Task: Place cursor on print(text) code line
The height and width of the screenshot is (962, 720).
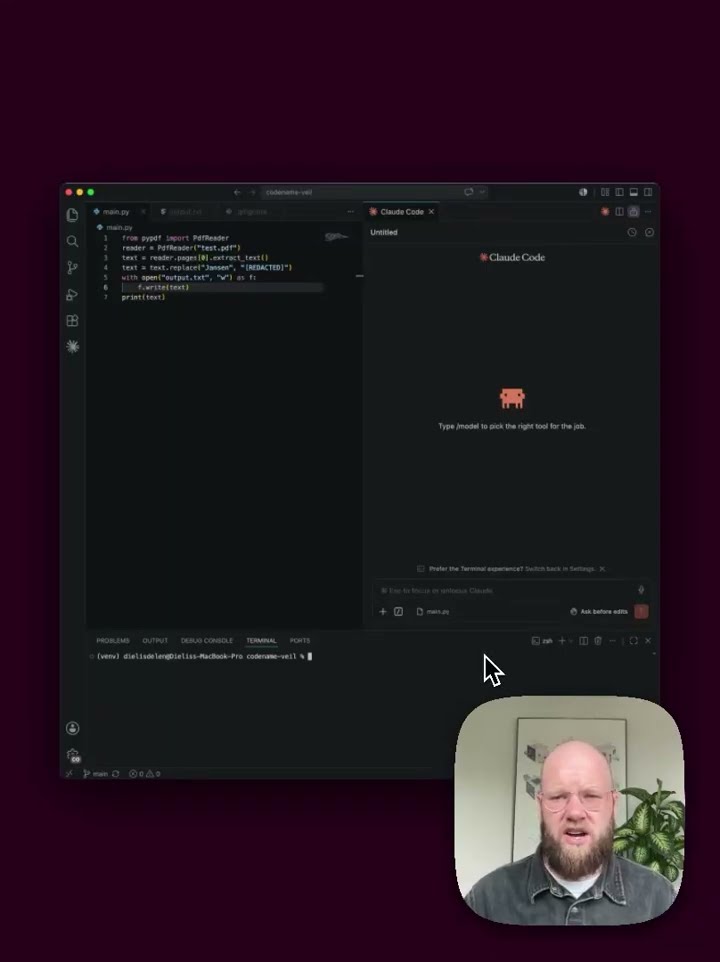Action: (x=143, y=297)
